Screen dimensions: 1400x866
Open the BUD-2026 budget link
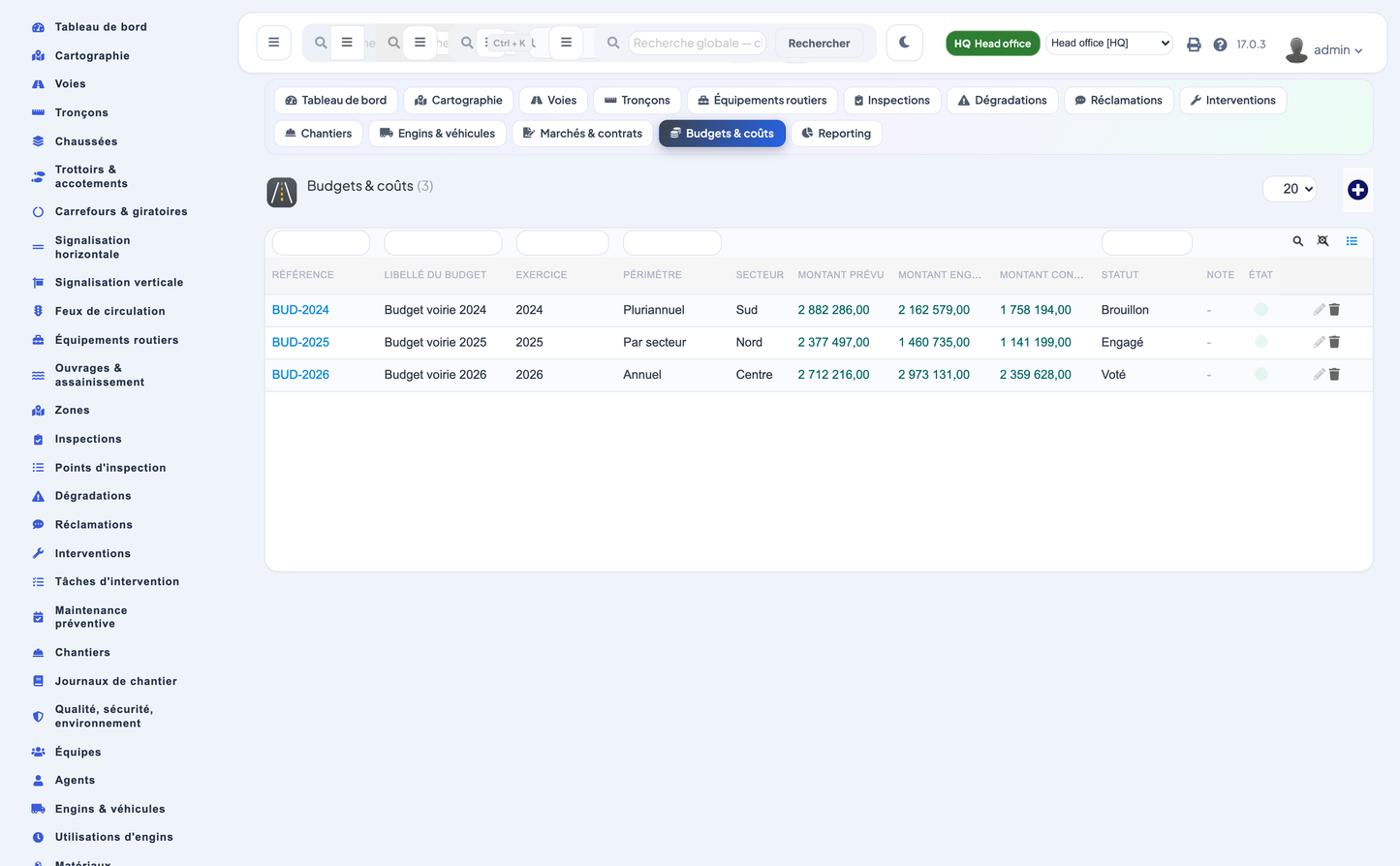click(300, 375)
